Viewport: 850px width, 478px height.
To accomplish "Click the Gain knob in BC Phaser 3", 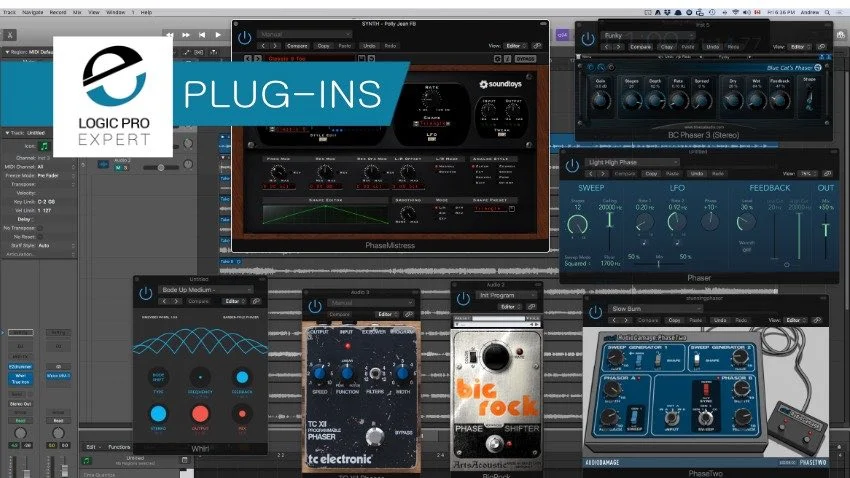I will tap(600, 100).
